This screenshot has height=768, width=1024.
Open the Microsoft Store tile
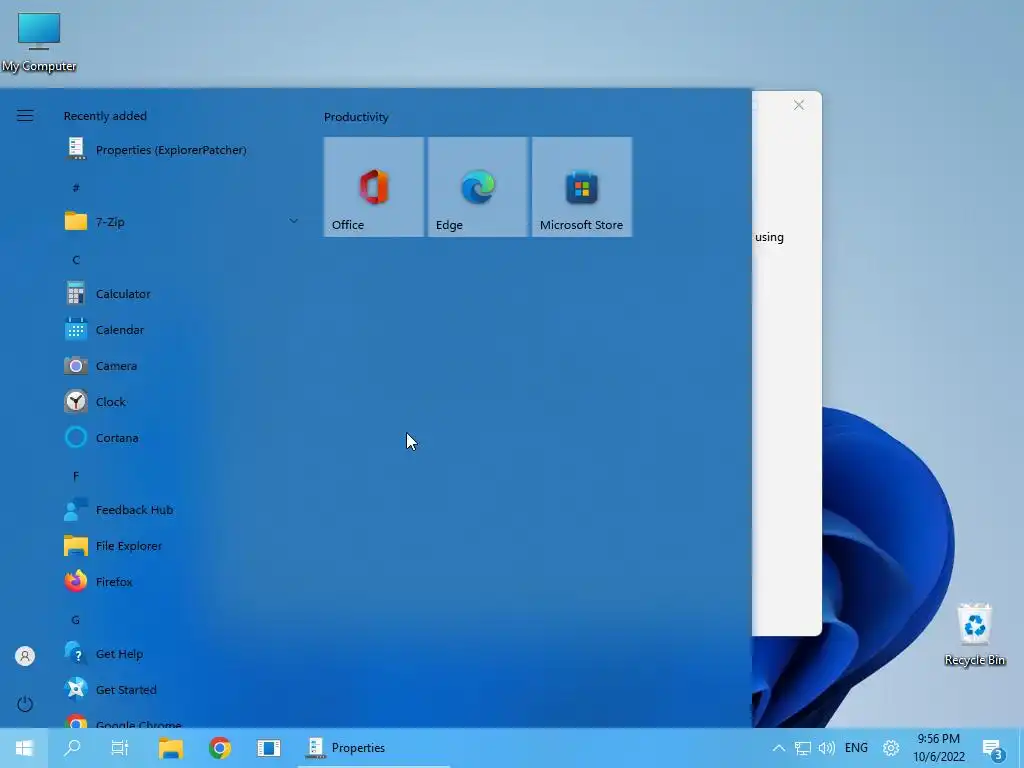582,187
